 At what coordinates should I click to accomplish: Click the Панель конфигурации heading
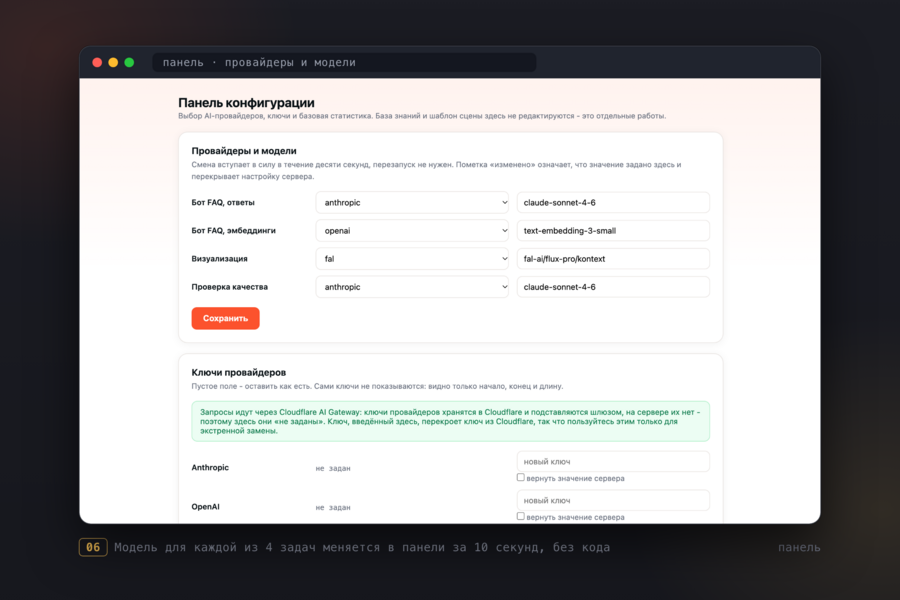click(246, 103)
